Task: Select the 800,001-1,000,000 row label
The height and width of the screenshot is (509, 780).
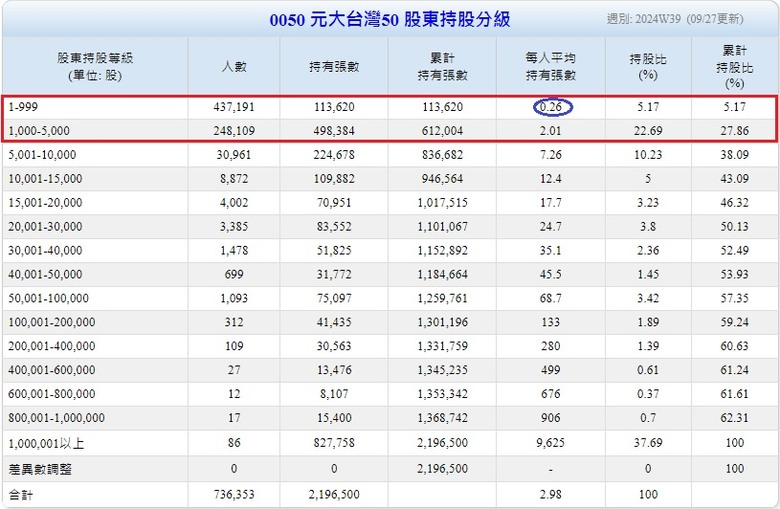Action: point(56,417)
